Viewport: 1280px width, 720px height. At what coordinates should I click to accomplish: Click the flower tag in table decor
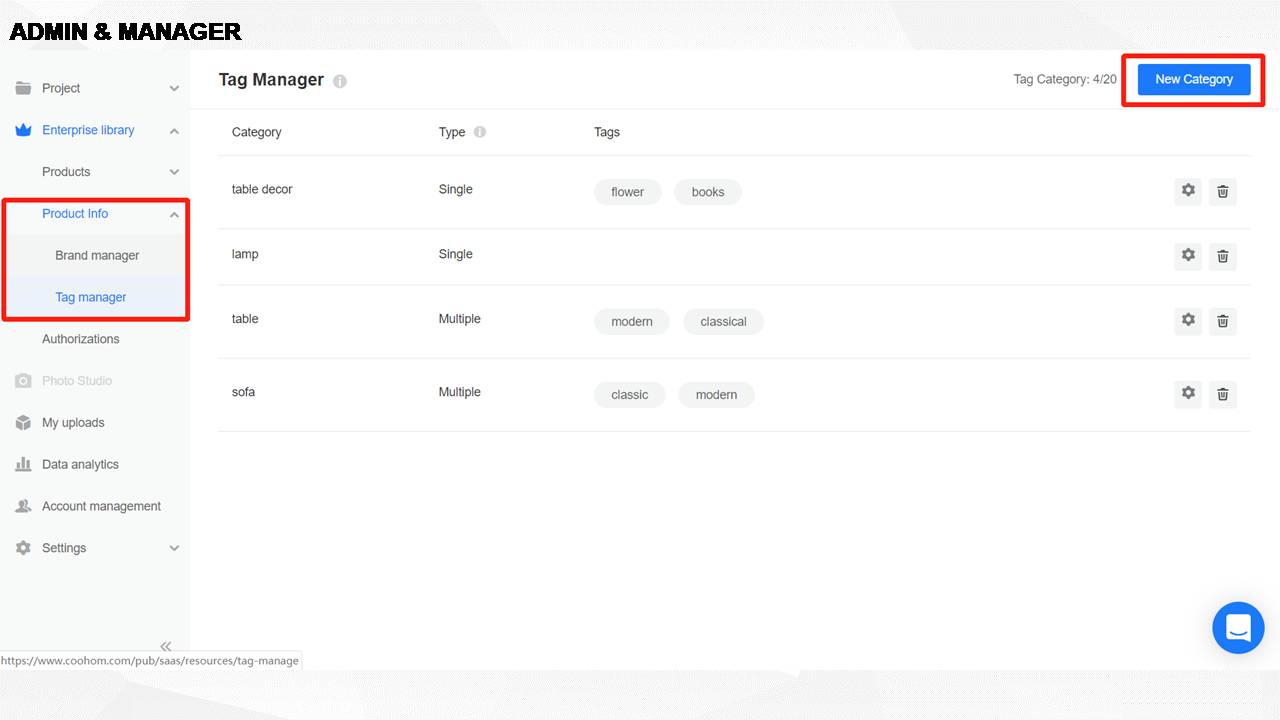627,192
